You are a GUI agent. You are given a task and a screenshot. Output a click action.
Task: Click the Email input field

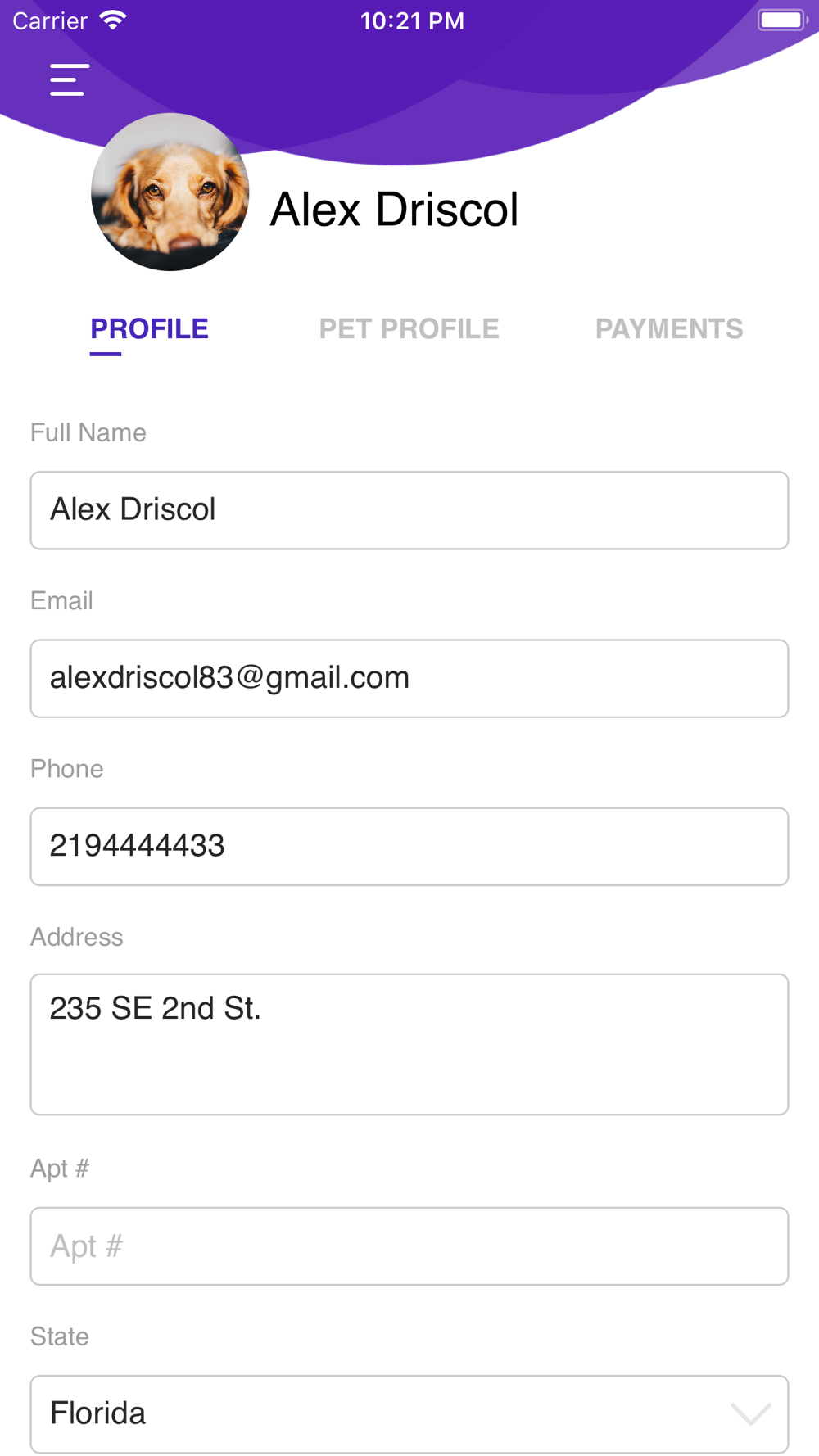(x=409, y=678)
